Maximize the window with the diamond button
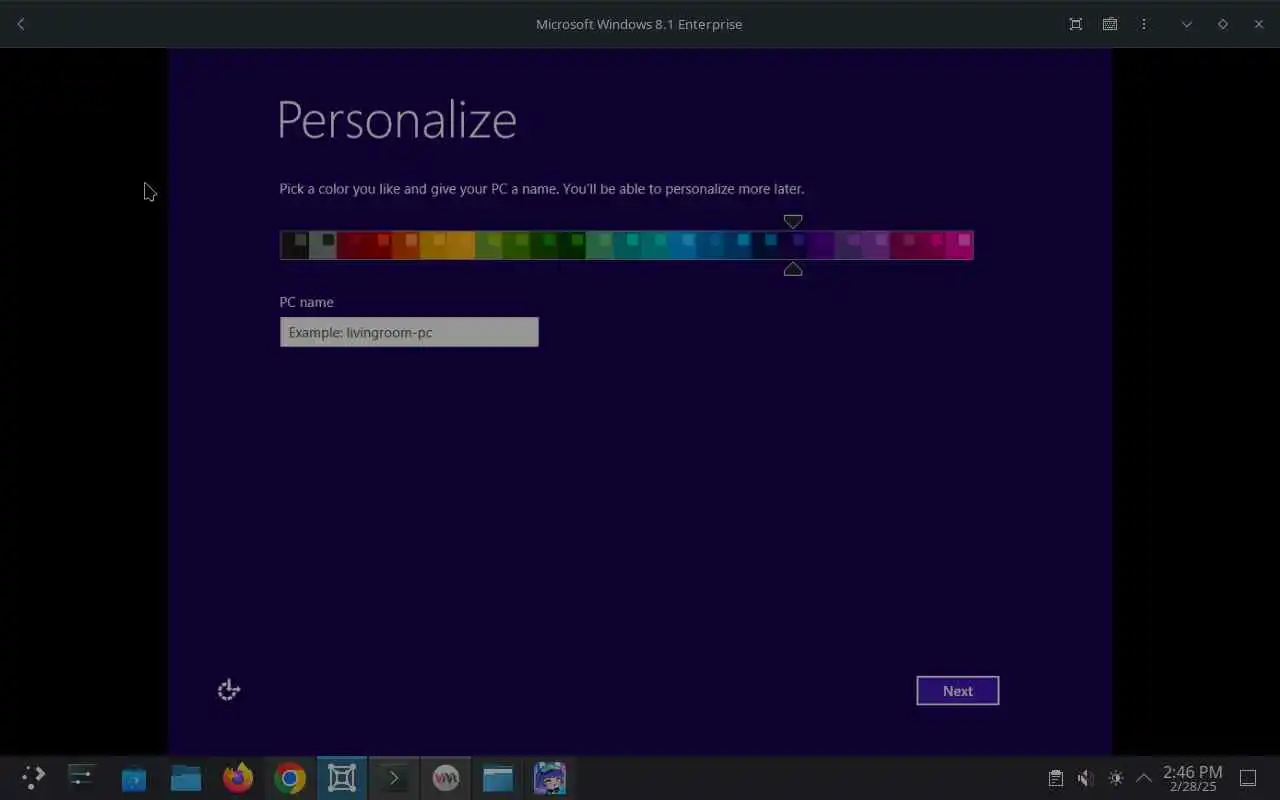Viewport: 1280px width, 800px height. (1222, 24)
